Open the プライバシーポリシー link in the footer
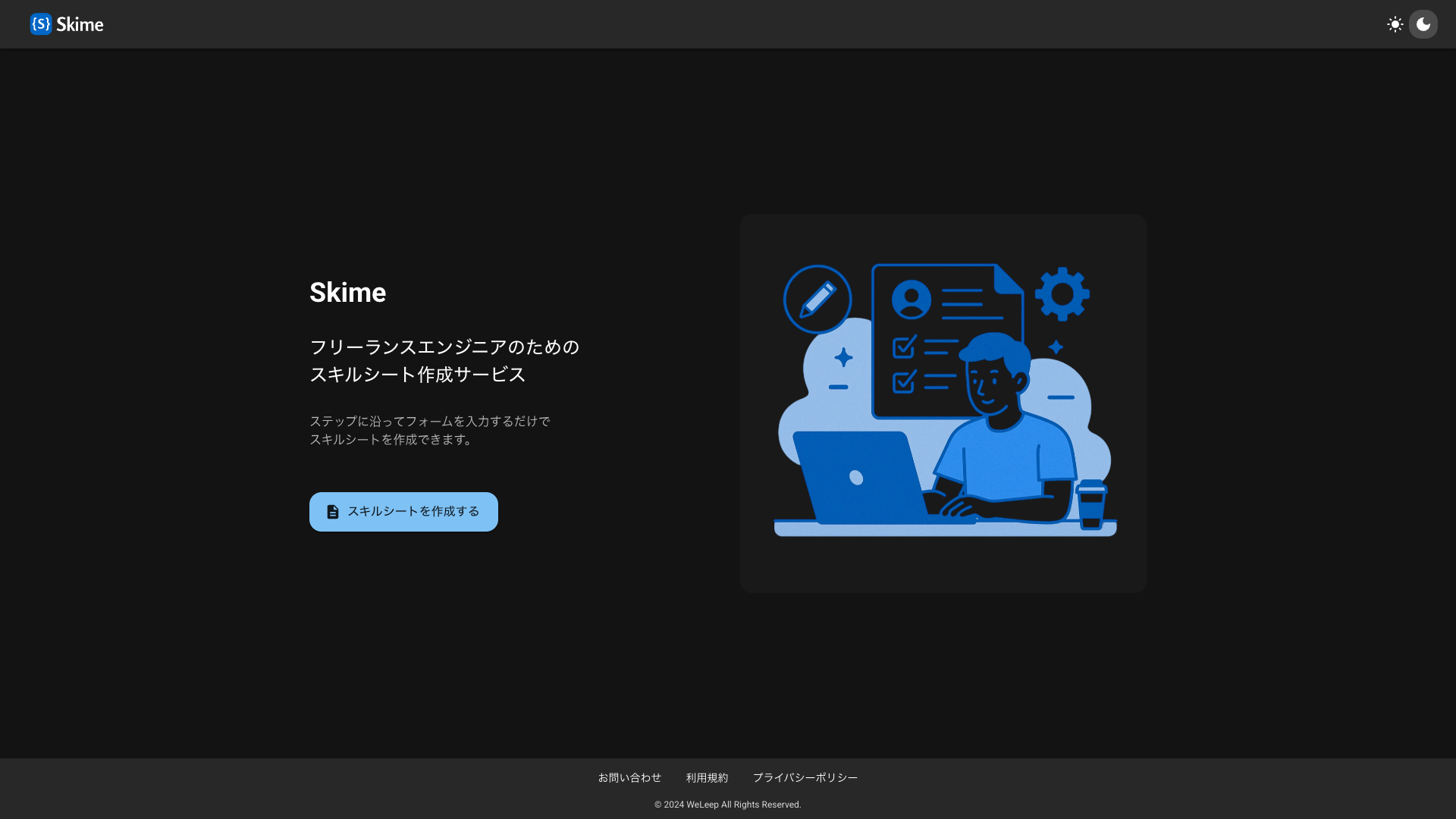Image resolution: width=1456 pixels, height=819 pixels. [805, 777]
